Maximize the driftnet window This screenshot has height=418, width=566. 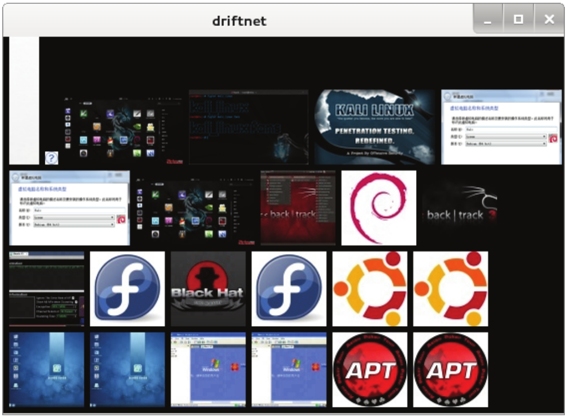(x=518, y=19)
